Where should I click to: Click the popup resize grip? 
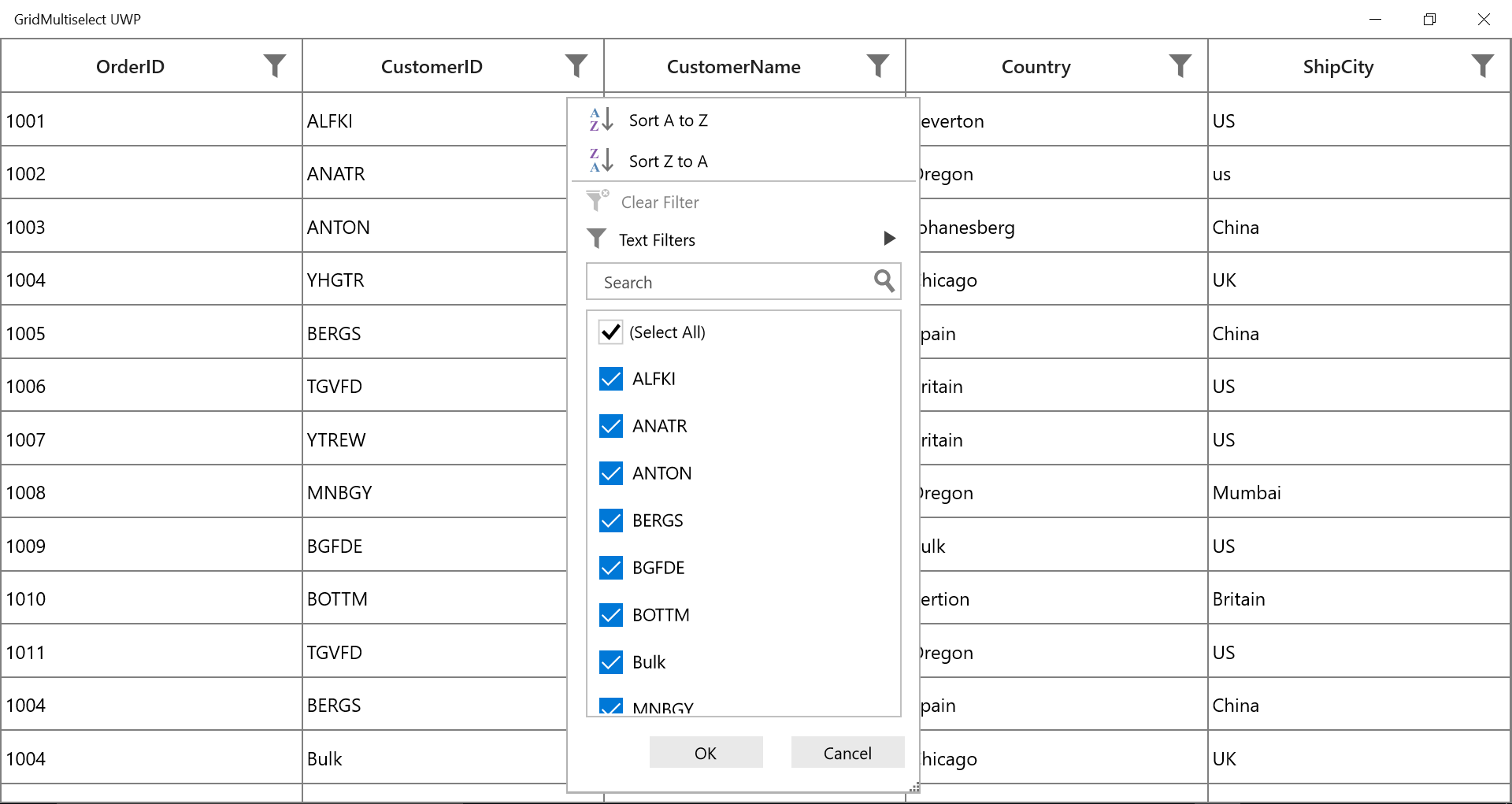coord(914,787)
